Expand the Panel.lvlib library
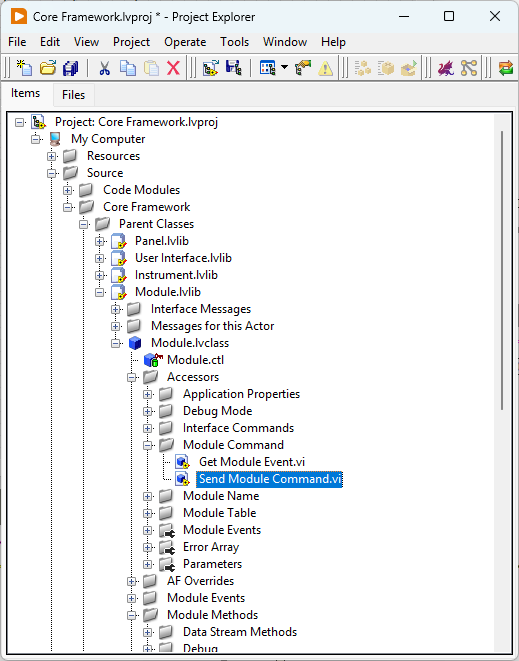519x661 pixels. coord(99,241)
